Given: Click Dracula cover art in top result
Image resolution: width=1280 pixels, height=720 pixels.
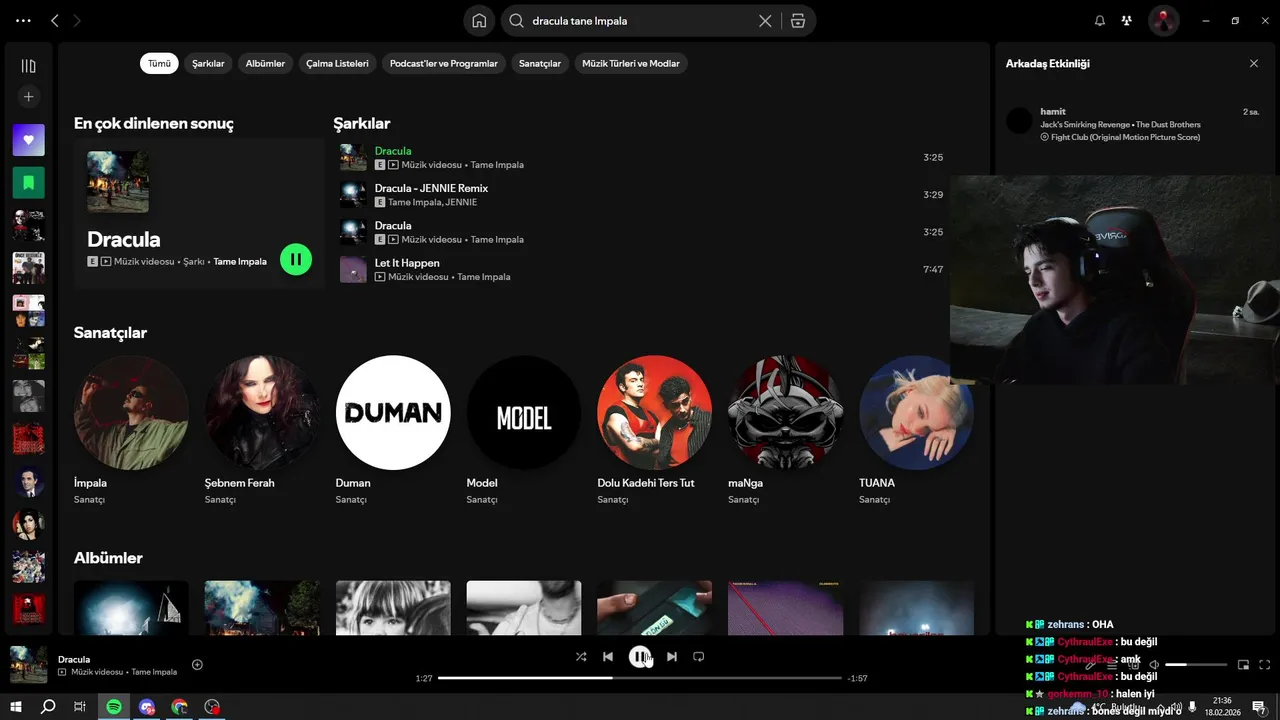Looking at the screenshot, I should [118, 182].
